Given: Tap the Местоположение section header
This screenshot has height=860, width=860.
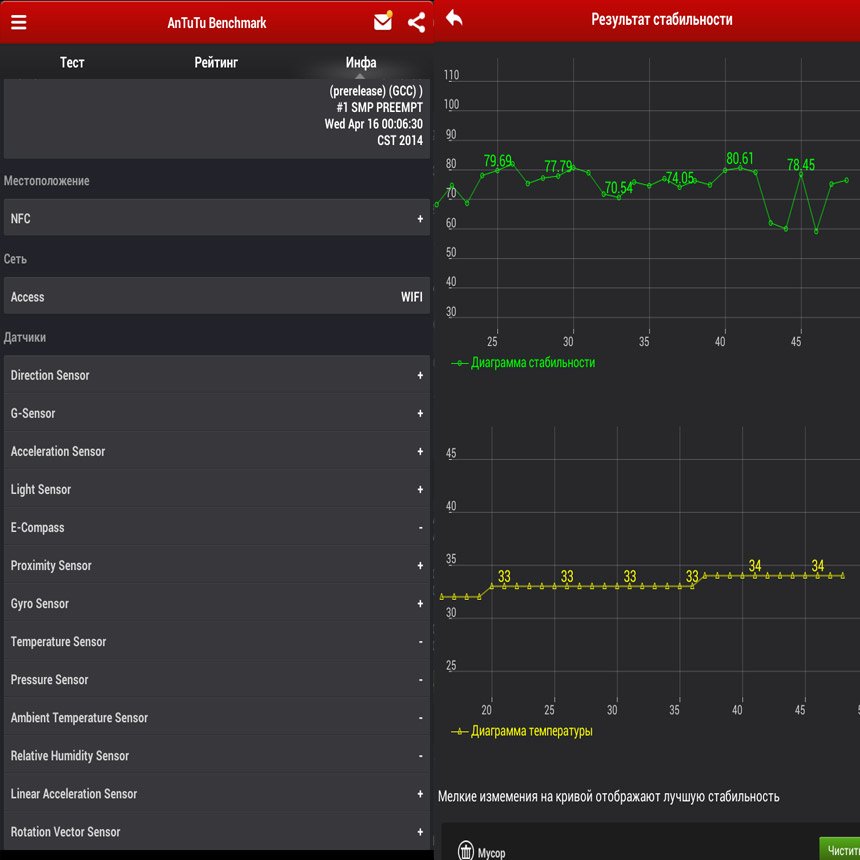Looking at the screenshot, I should click(x=47, y=180).
